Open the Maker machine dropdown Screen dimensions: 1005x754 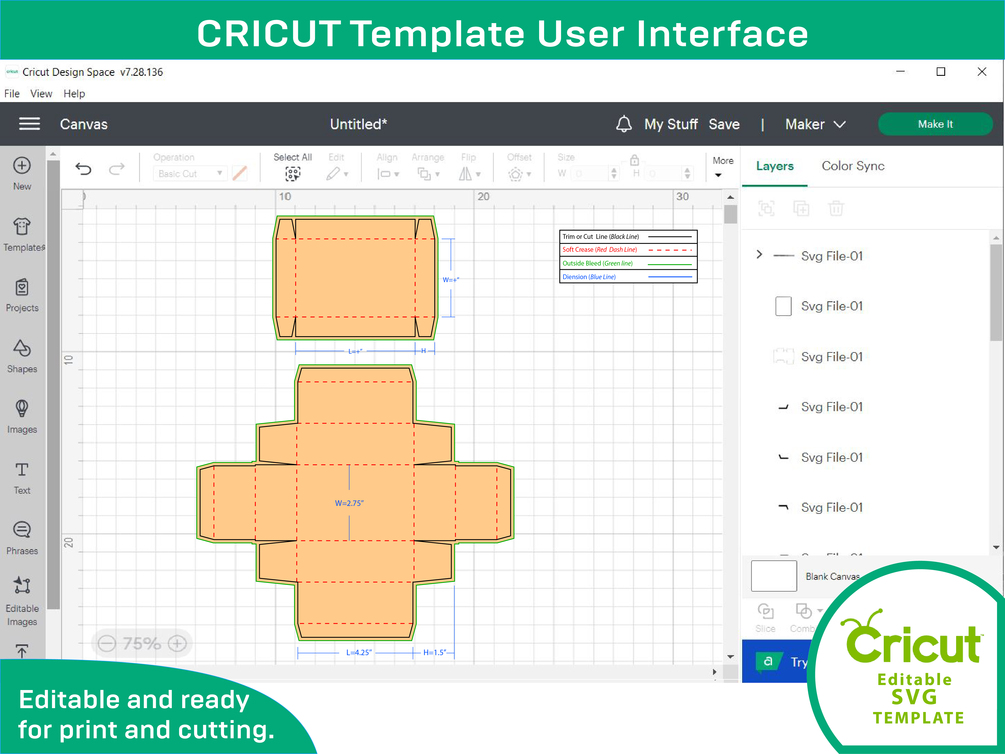(x=815, y=124)
